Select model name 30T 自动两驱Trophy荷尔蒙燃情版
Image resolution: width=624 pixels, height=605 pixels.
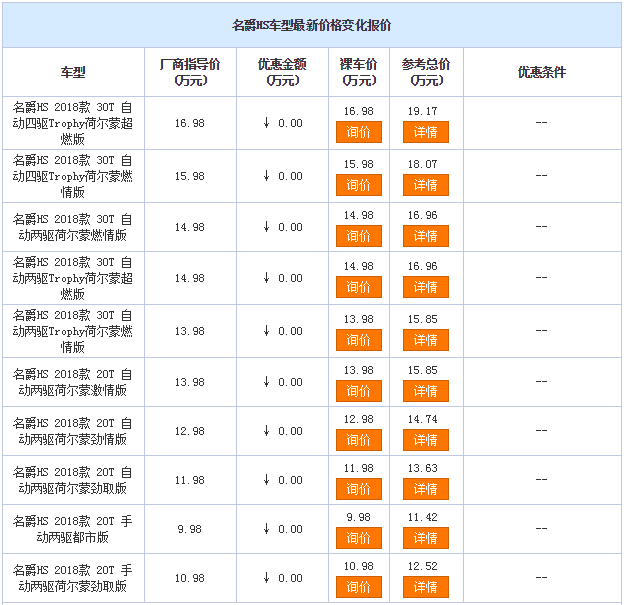tap(73, 331)
